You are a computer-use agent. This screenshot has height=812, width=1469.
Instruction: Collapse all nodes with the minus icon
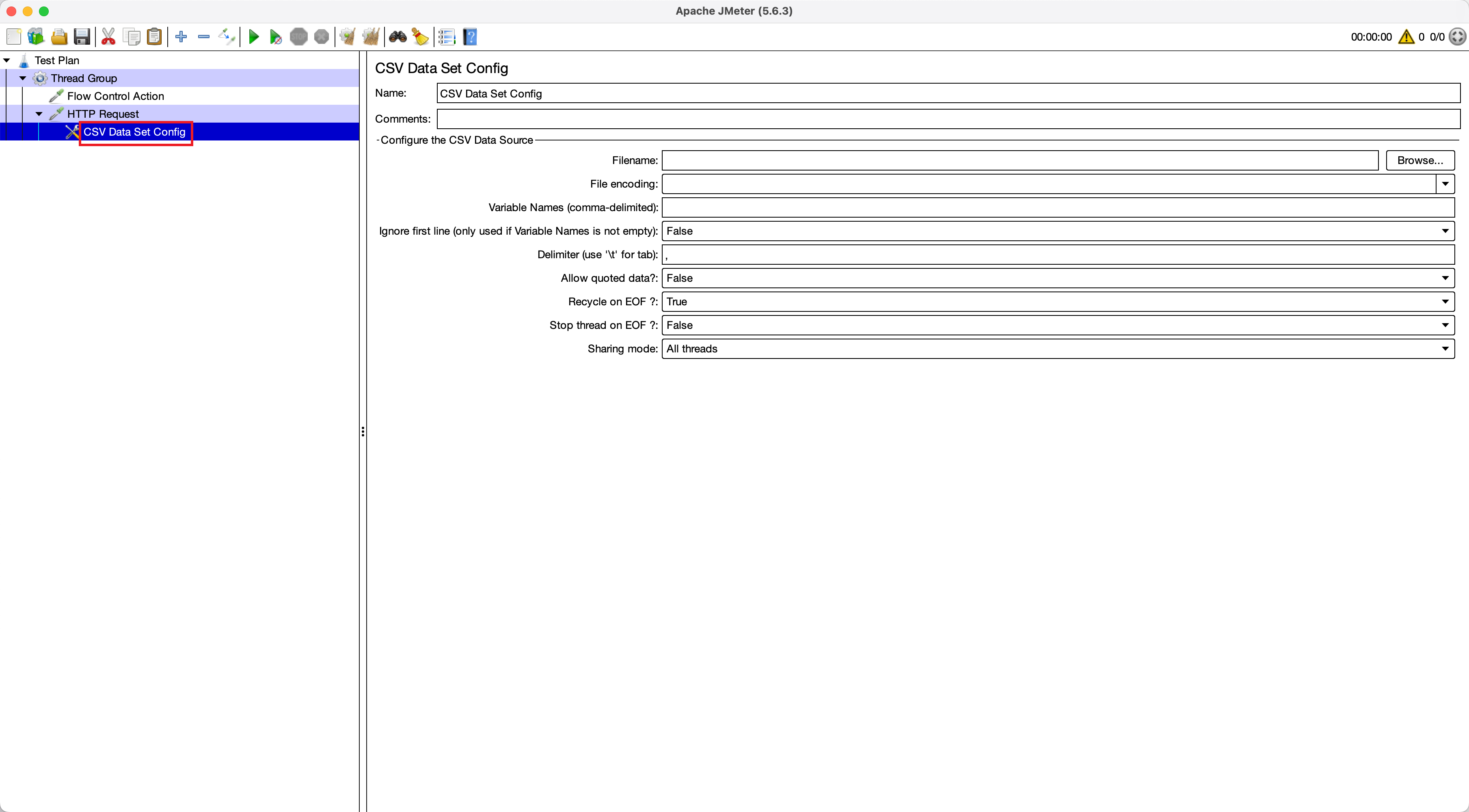pyautogui.click(x=203, y=37)
